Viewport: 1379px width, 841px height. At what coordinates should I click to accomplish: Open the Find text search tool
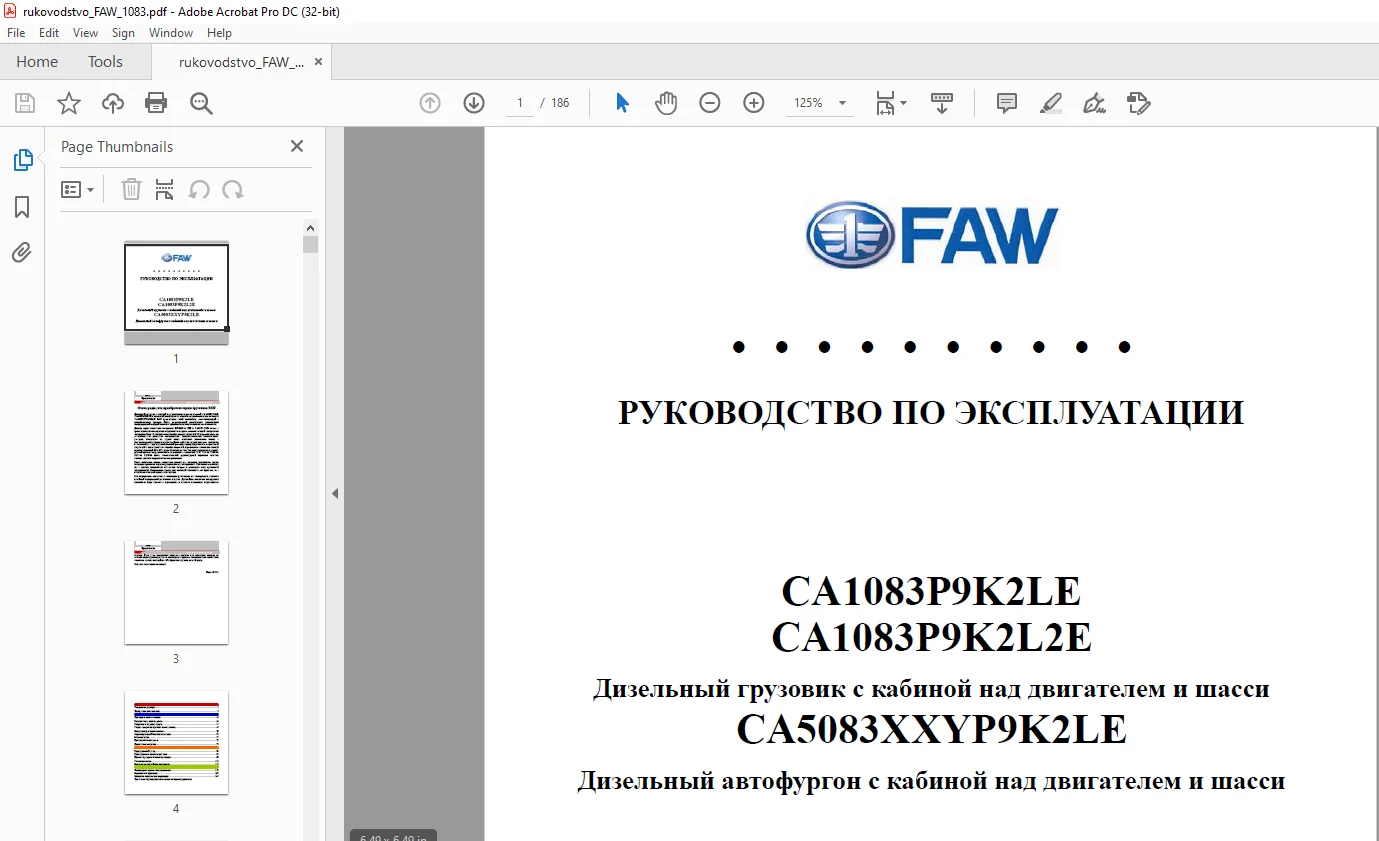201,103
